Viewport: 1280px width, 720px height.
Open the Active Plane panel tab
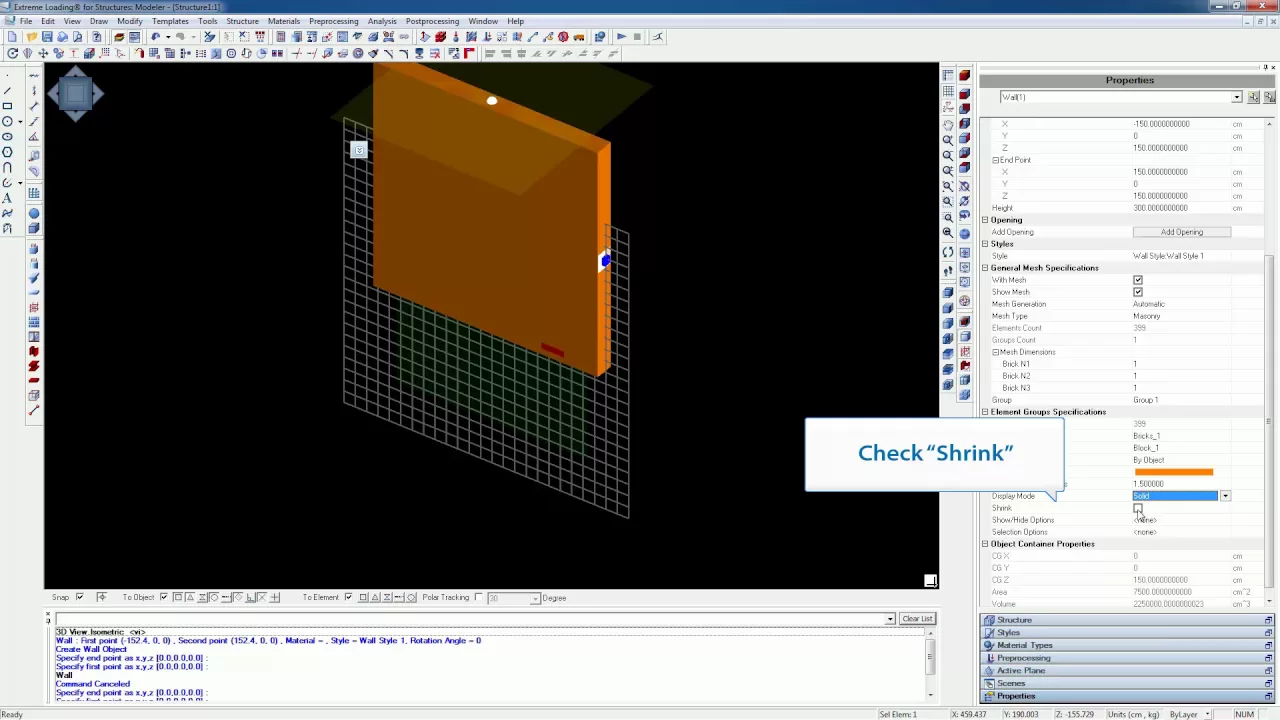coord(1126,671)
